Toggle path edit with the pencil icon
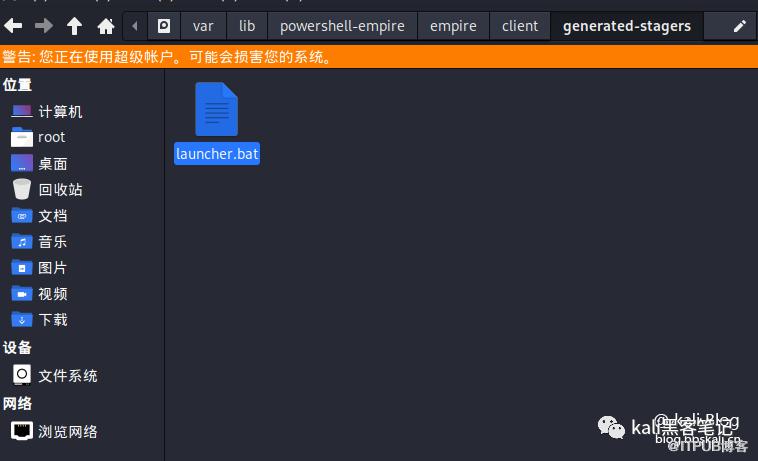 click(739, 26)
